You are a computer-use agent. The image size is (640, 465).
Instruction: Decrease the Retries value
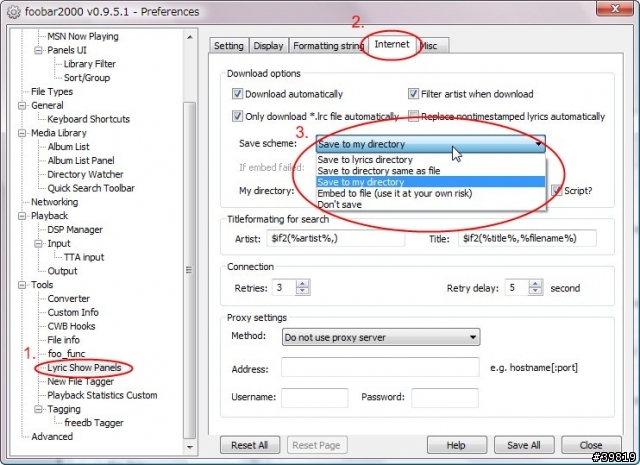pos(302,291)
